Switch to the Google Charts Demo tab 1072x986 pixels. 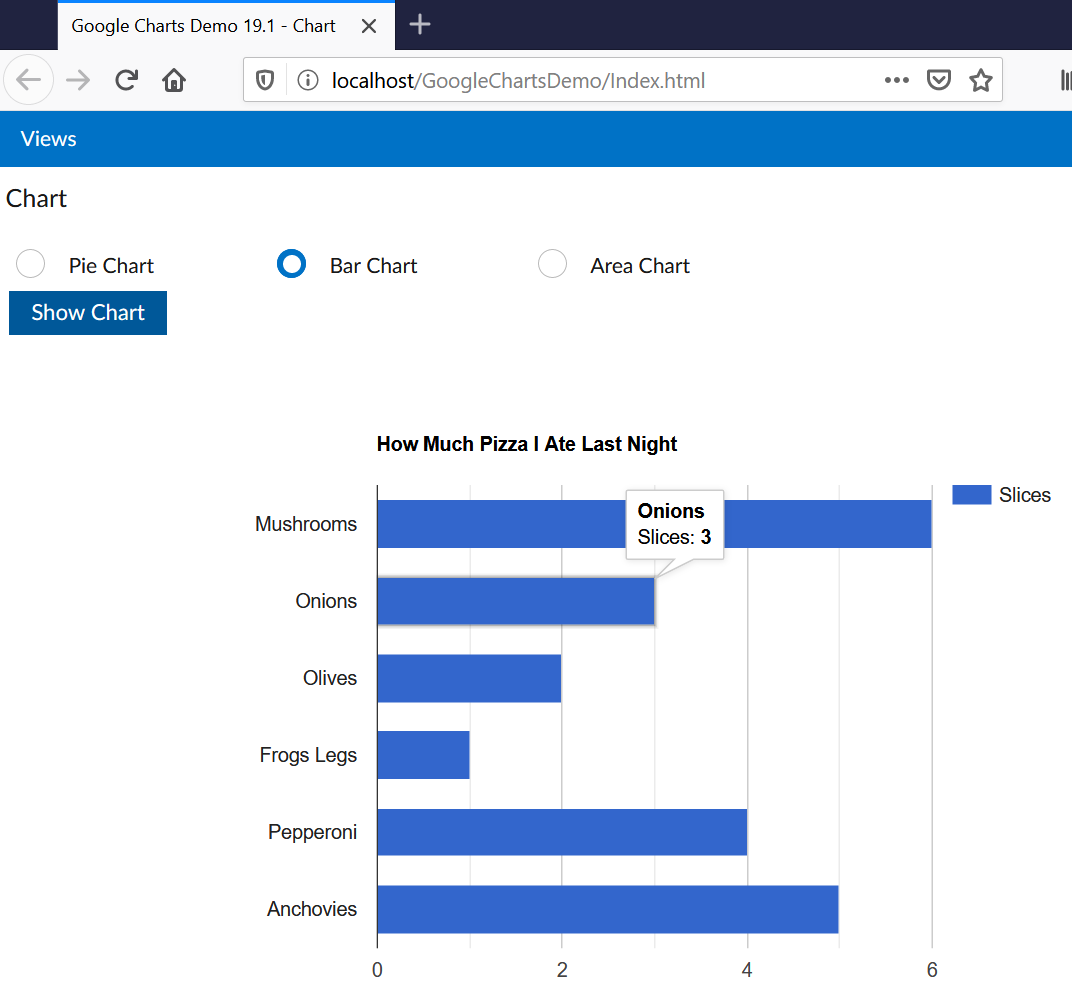tap(203, 26)
